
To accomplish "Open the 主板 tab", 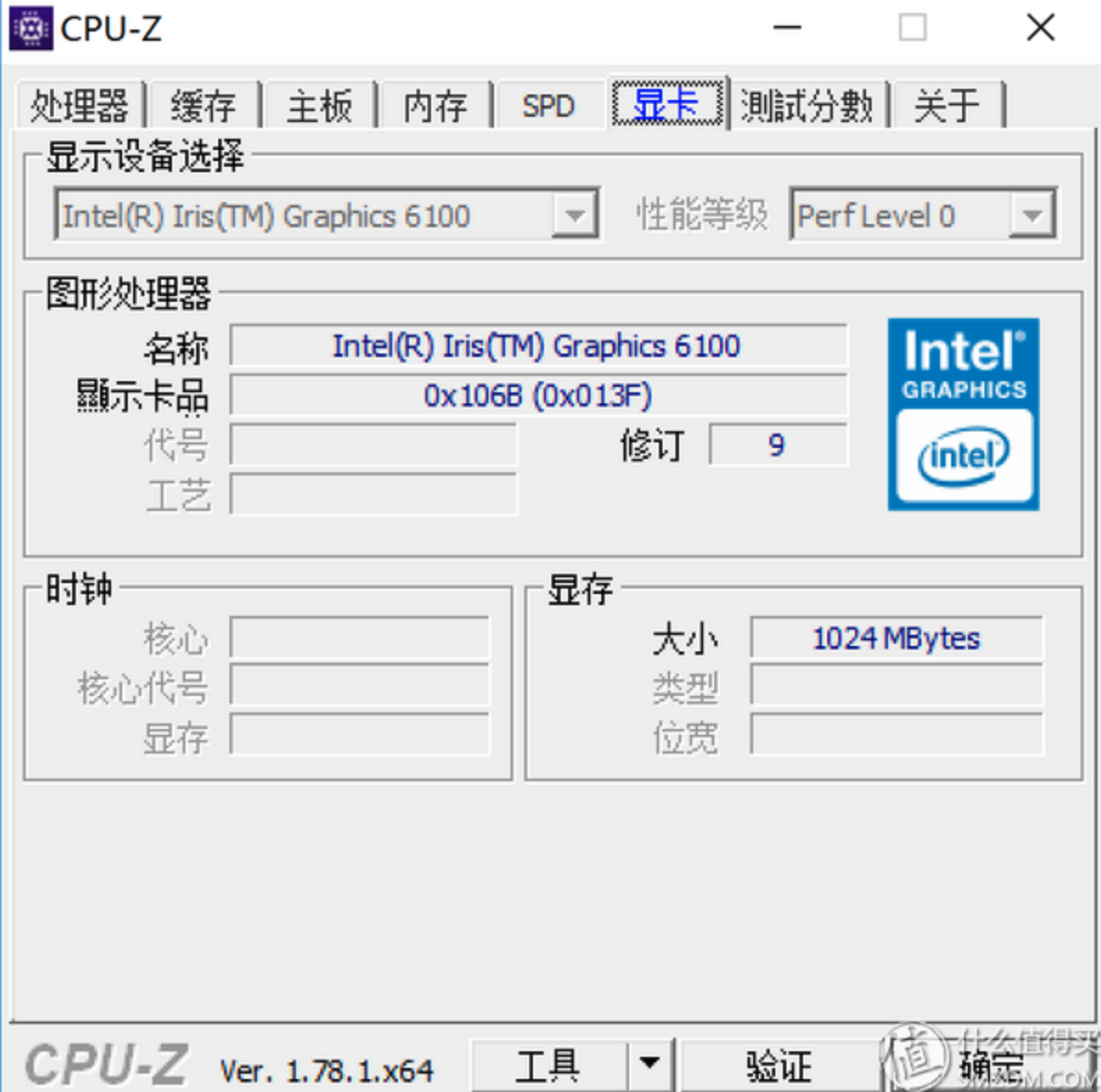I will click(x=319, y=105).
